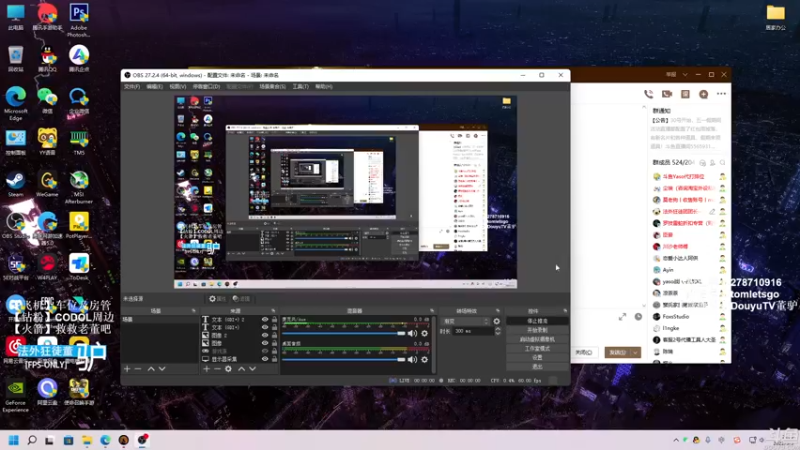Add a new source in Sources panel
This screenshot has height=450, width=800.
[207, 368]
